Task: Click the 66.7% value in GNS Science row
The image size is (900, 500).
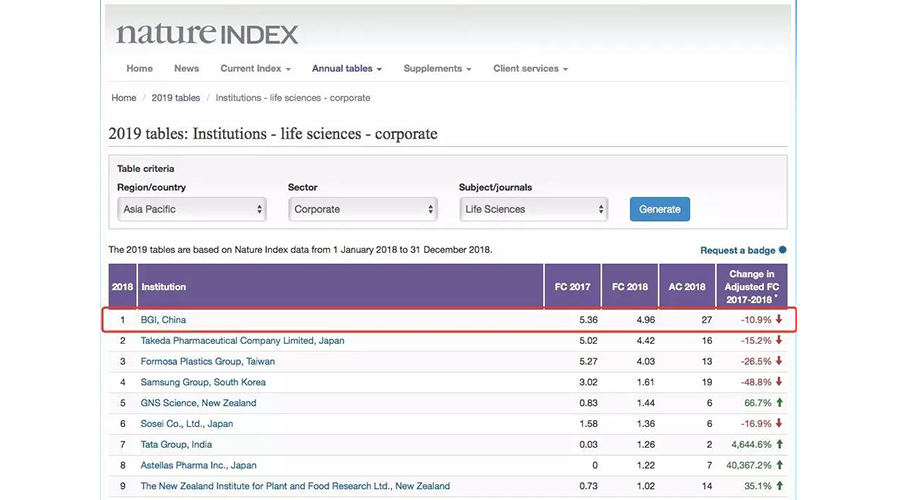Action: click(758, 402)
